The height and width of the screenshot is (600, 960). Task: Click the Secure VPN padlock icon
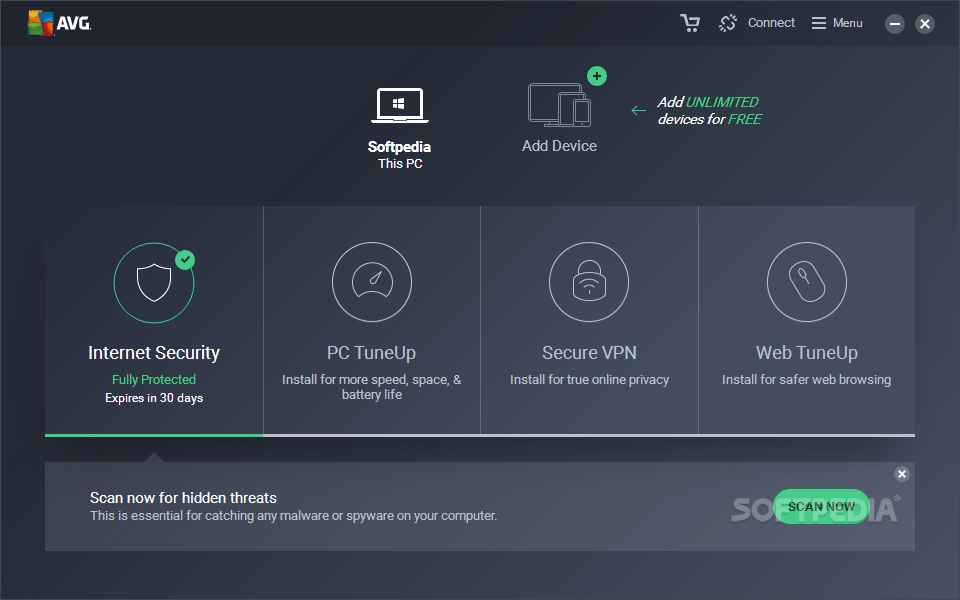click(589, 283)
